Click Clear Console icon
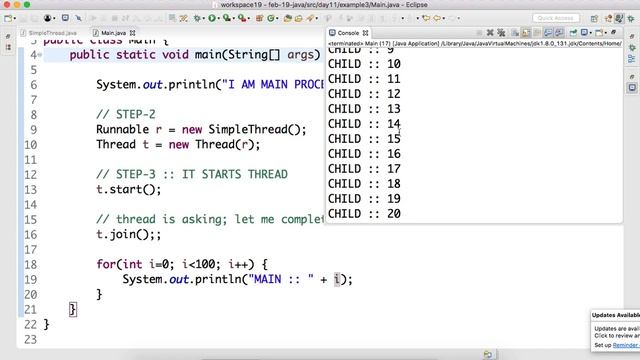Screen dimensions: 640x360 (x=516, y=33)
